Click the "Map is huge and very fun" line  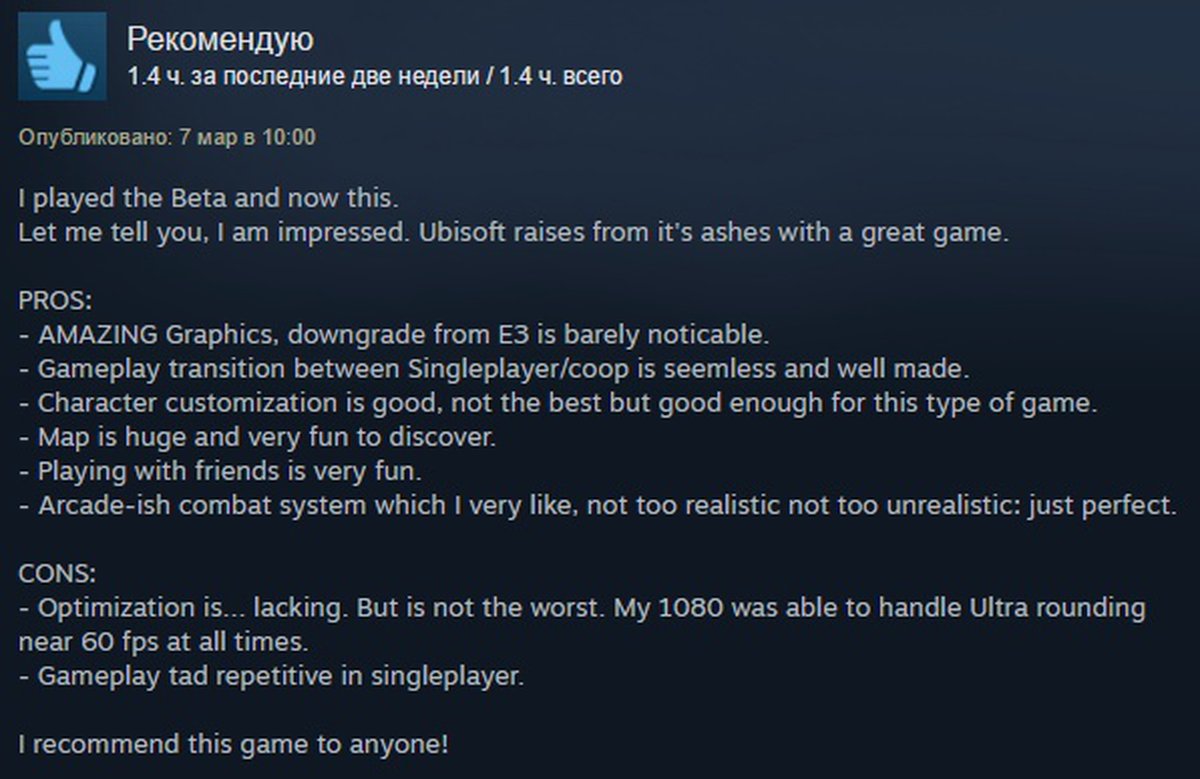pos(257,437)
